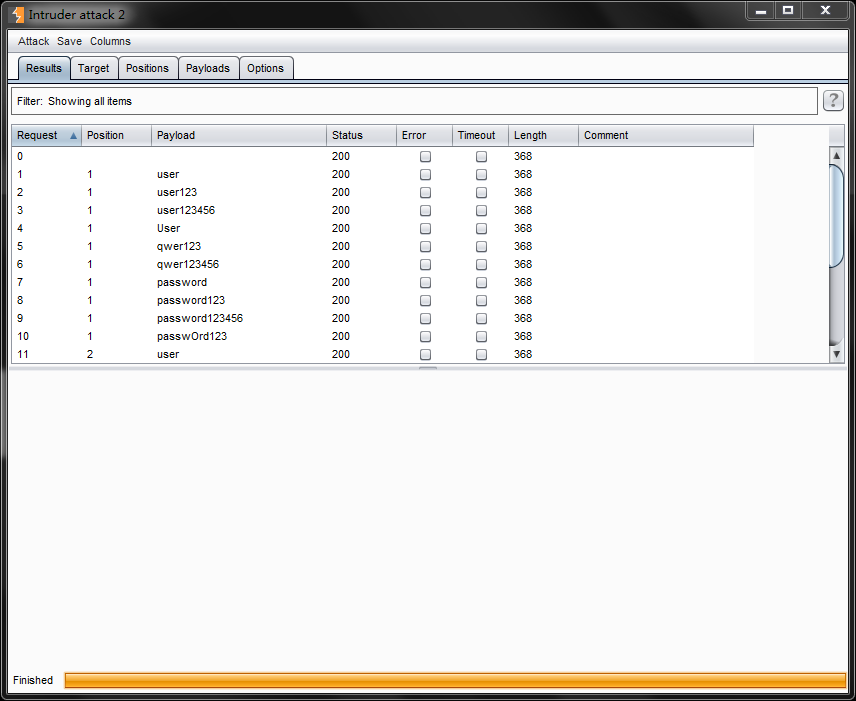
Task: Click Timeout checkbox in row 11
Action: coord(481,355)
